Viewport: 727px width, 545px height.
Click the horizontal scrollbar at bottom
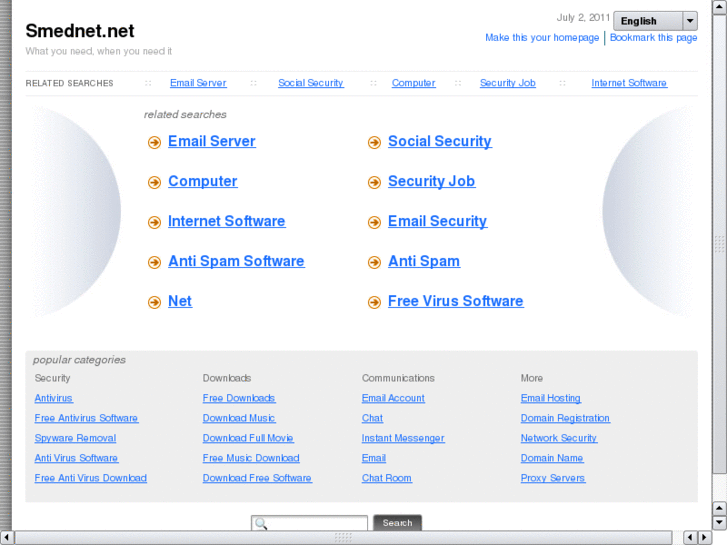343,537
